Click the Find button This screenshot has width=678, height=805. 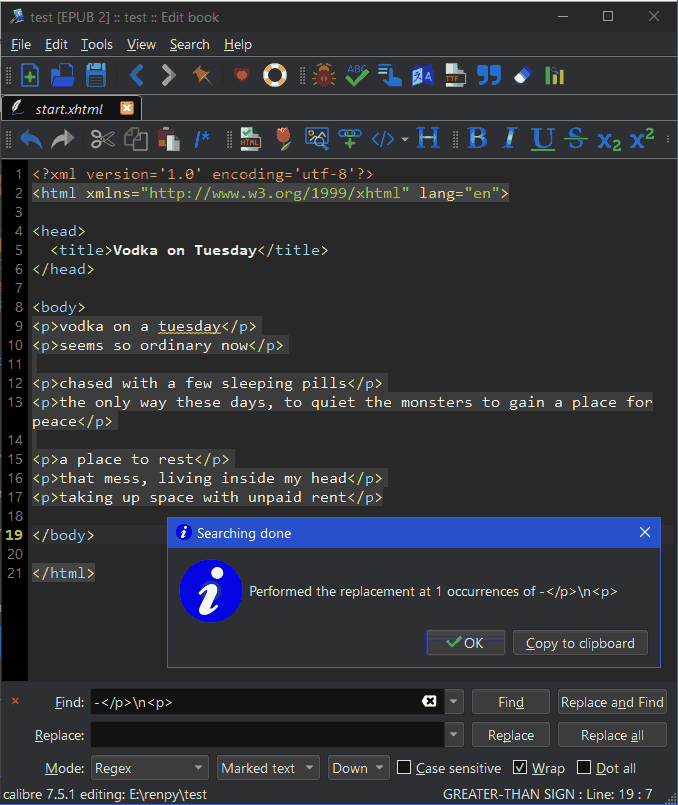coord(511,702)
